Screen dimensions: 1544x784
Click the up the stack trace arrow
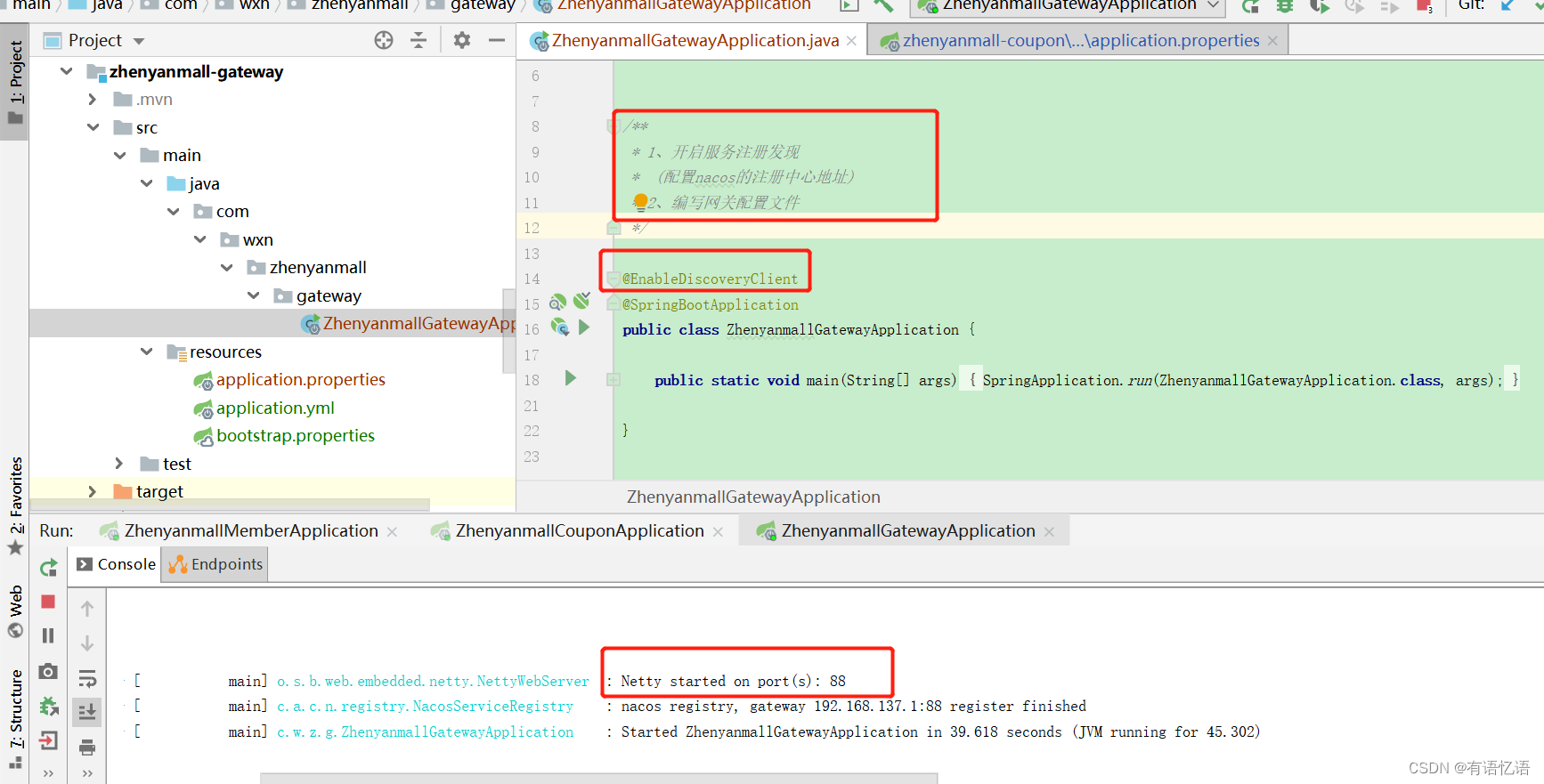(87, 609)
